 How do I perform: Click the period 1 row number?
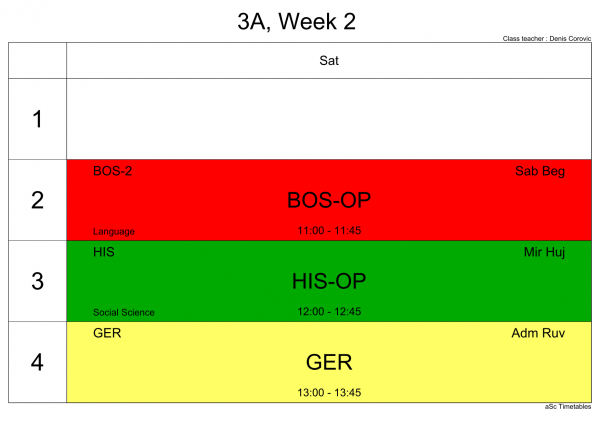pyautogui.click(x=37, y=119)
